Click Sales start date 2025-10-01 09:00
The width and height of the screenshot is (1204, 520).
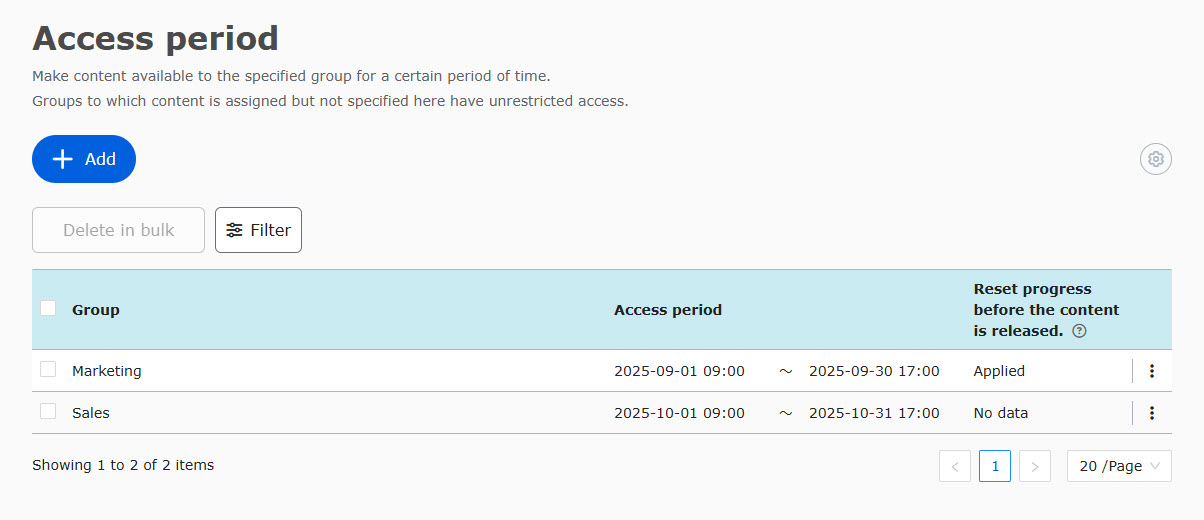pos(679,413)
